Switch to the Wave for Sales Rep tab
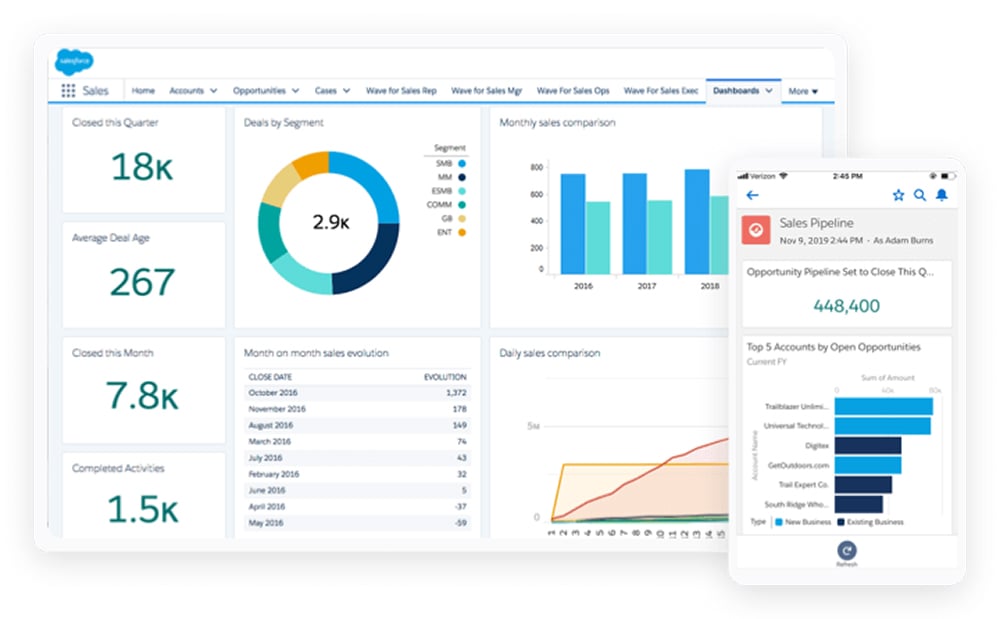 [401, 90]
